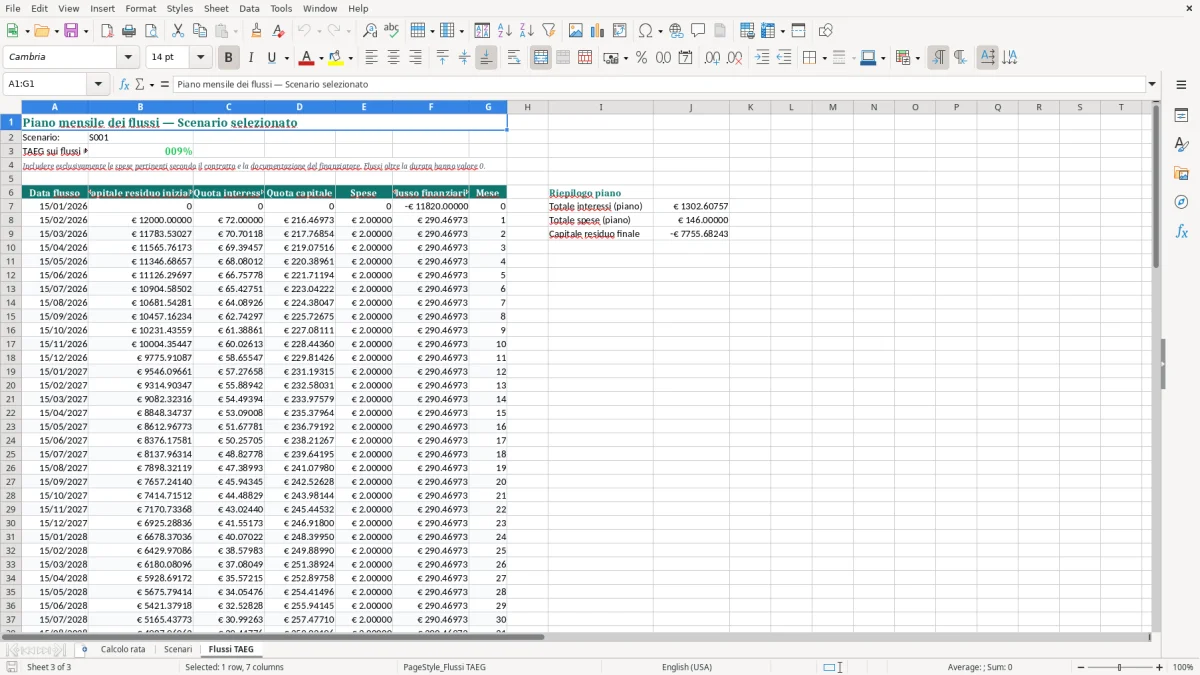
Task: Expand the formula bar
Action: [1152, 85]
